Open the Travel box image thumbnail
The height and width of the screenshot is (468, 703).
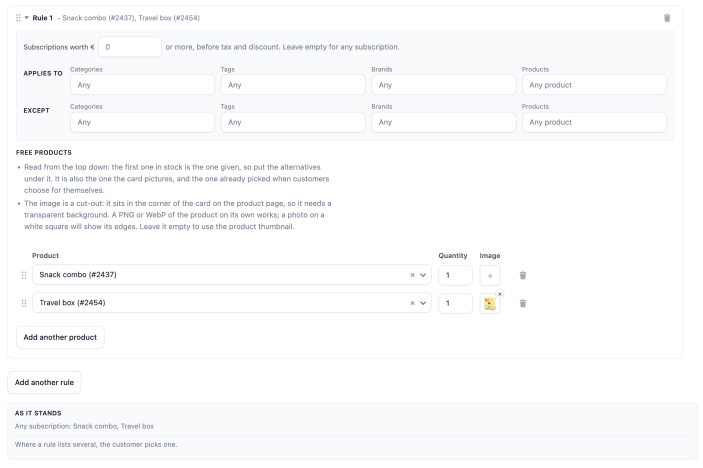point(489,304)
